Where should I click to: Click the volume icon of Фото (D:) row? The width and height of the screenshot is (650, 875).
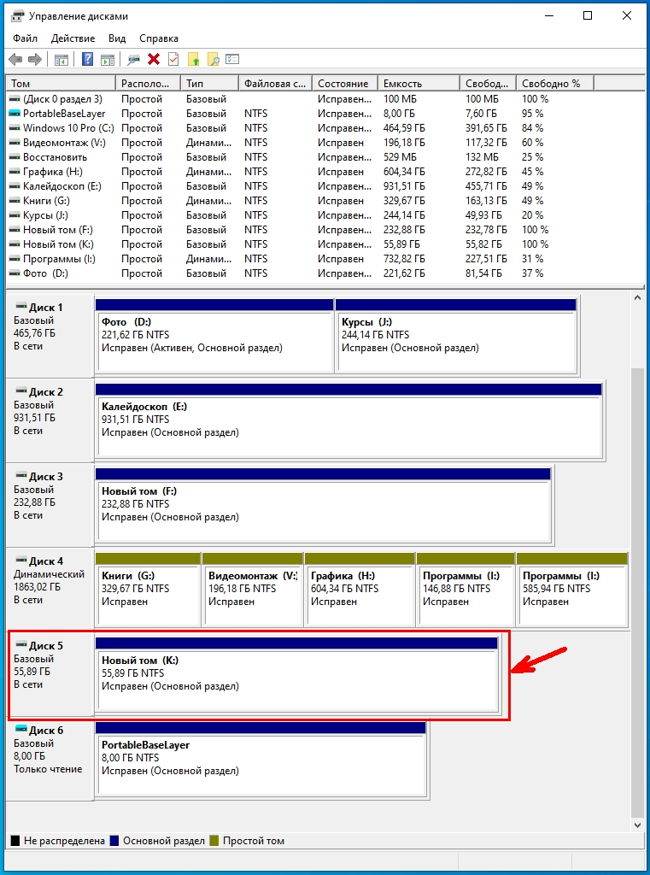click(15, 273)
